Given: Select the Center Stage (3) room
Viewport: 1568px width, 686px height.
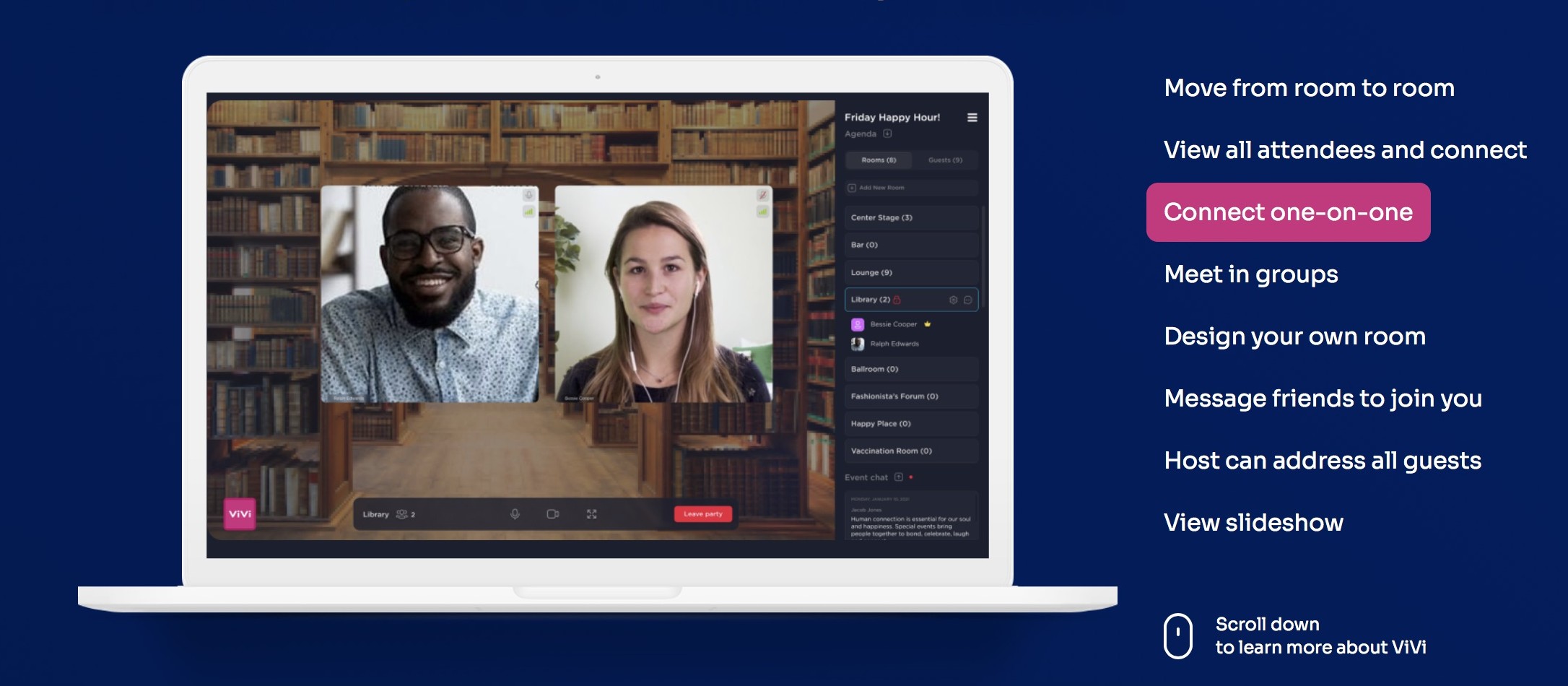Looking at the screenshot, I should point(912,217).
